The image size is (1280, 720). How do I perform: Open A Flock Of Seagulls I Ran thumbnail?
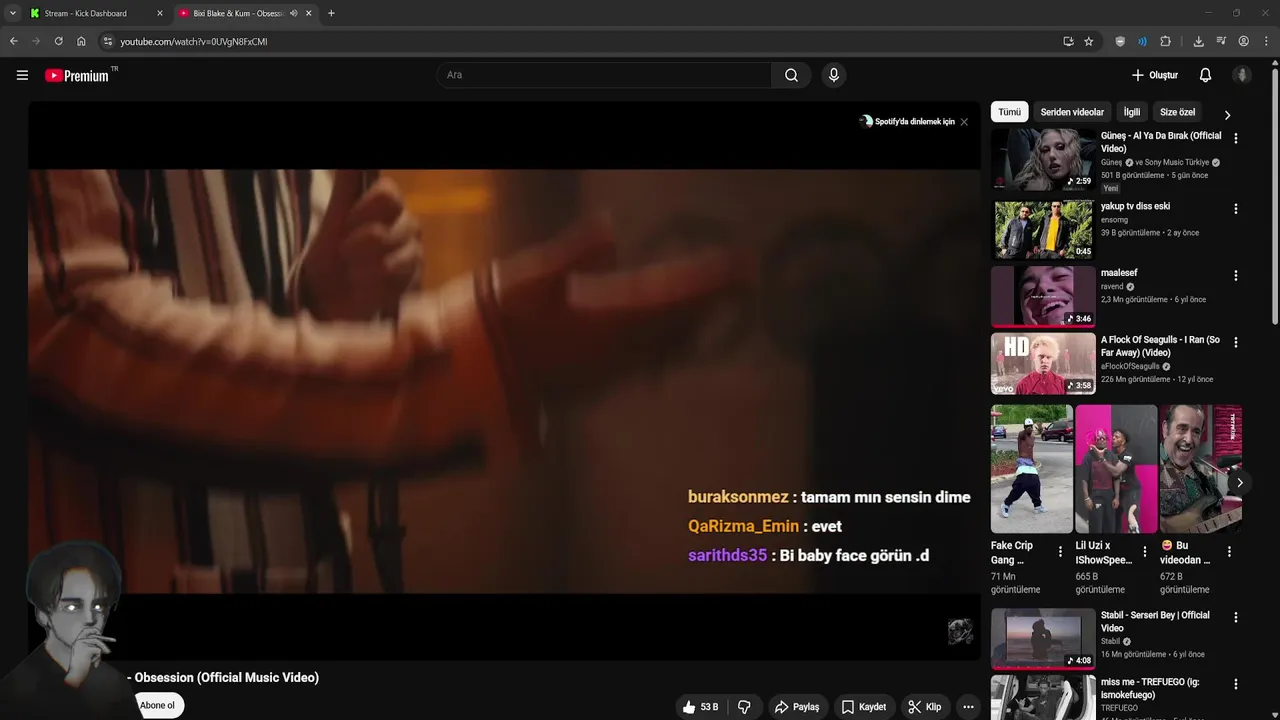(1043, 363)
